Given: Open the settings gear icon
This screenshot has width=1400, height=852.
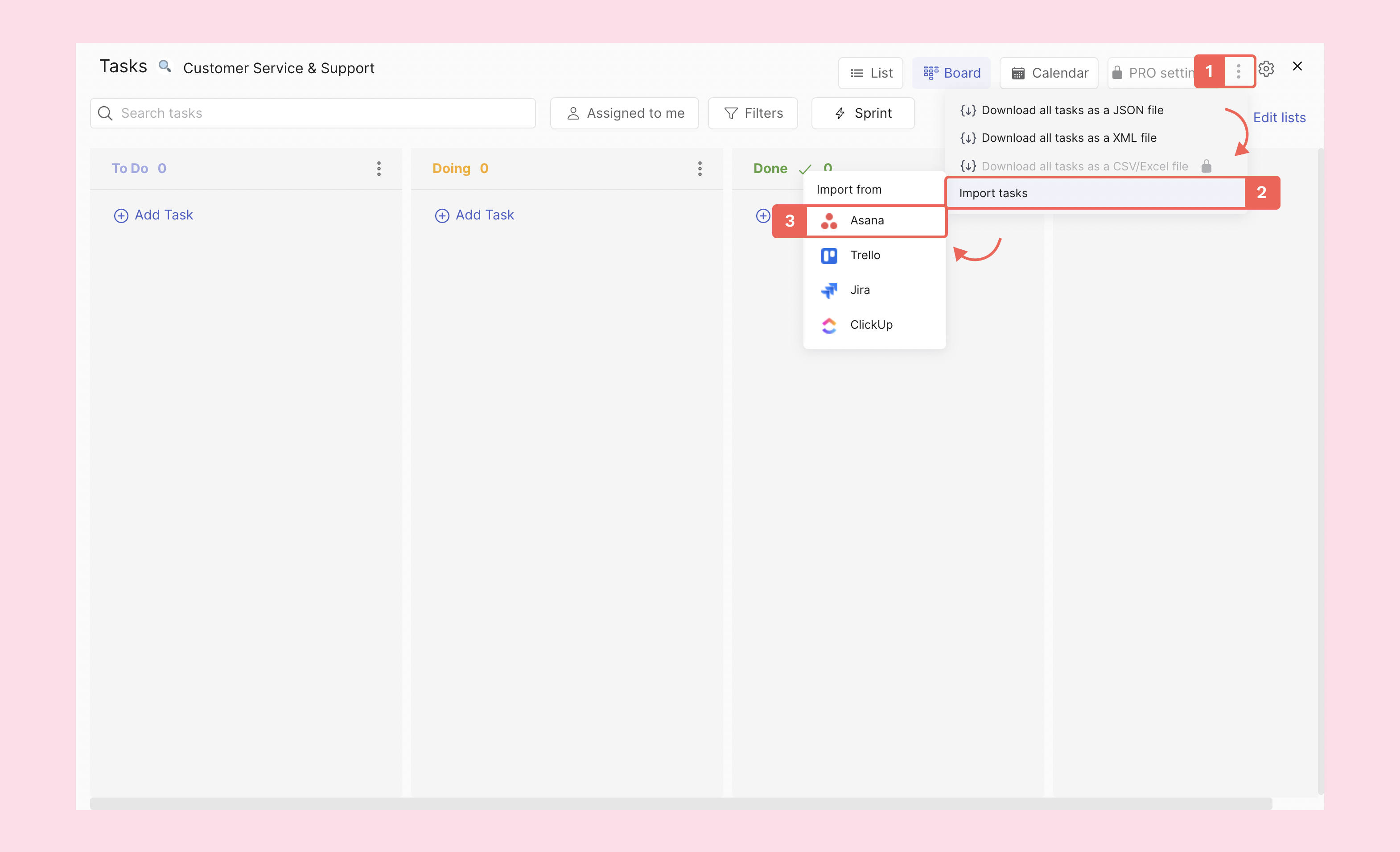Looking at the screenshot, I should coord(1266,69).
